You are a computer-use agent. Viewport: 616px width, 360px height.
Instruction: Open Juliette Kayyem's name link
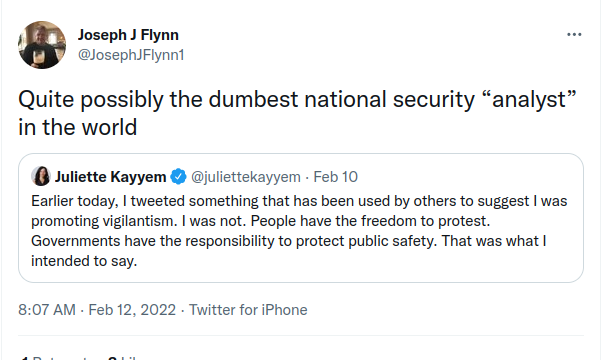click(x=110, y=177)
